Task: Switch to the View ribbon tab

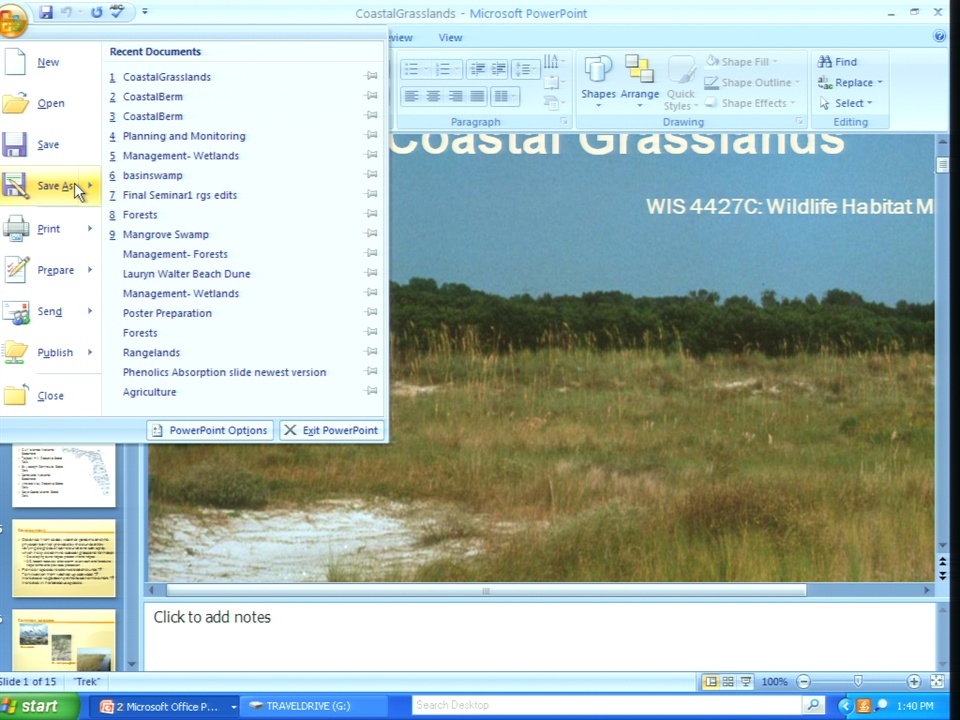Action: click(450, 37)
